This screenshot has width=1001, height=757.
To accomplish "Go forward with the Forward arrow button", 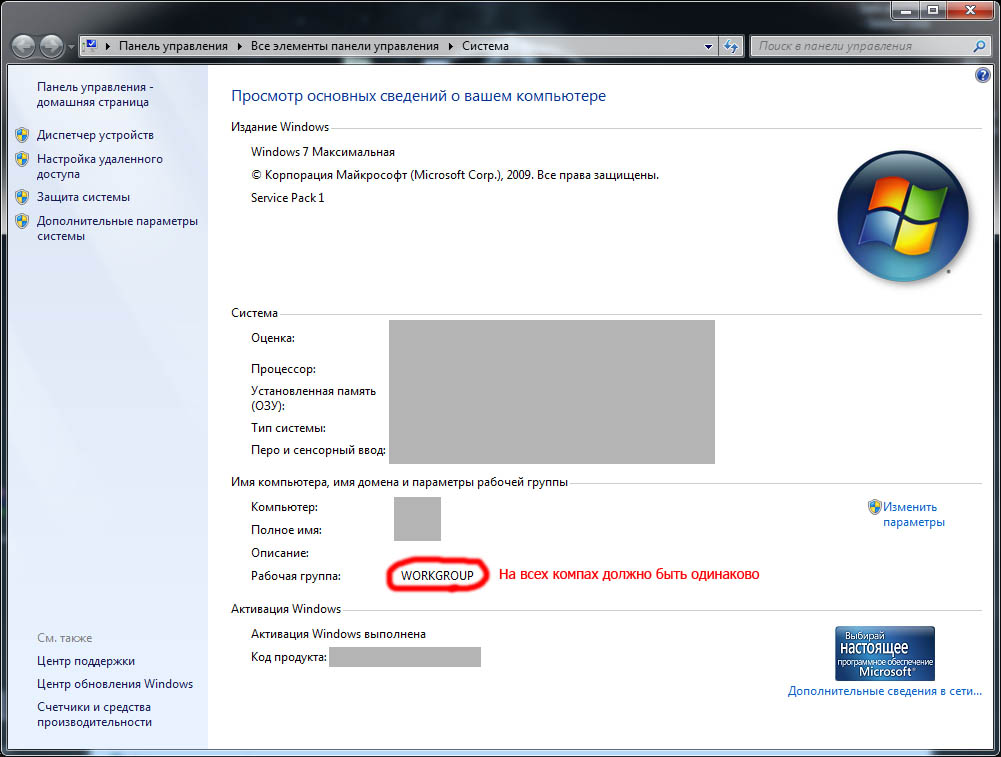I will 52,46.
